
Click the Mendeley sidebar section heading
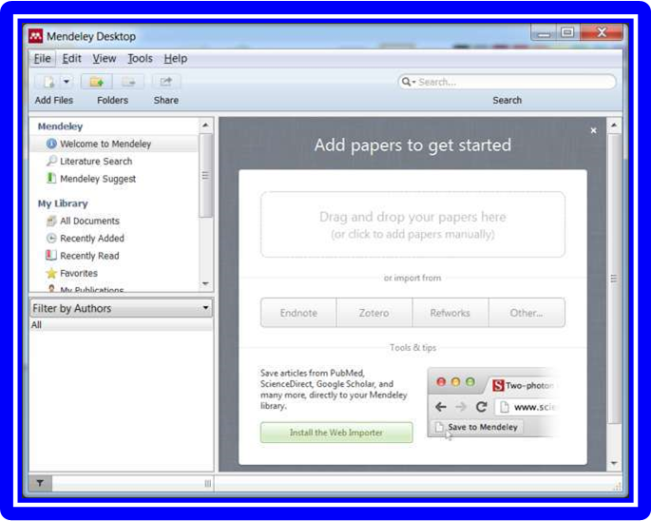coord(60,126)
